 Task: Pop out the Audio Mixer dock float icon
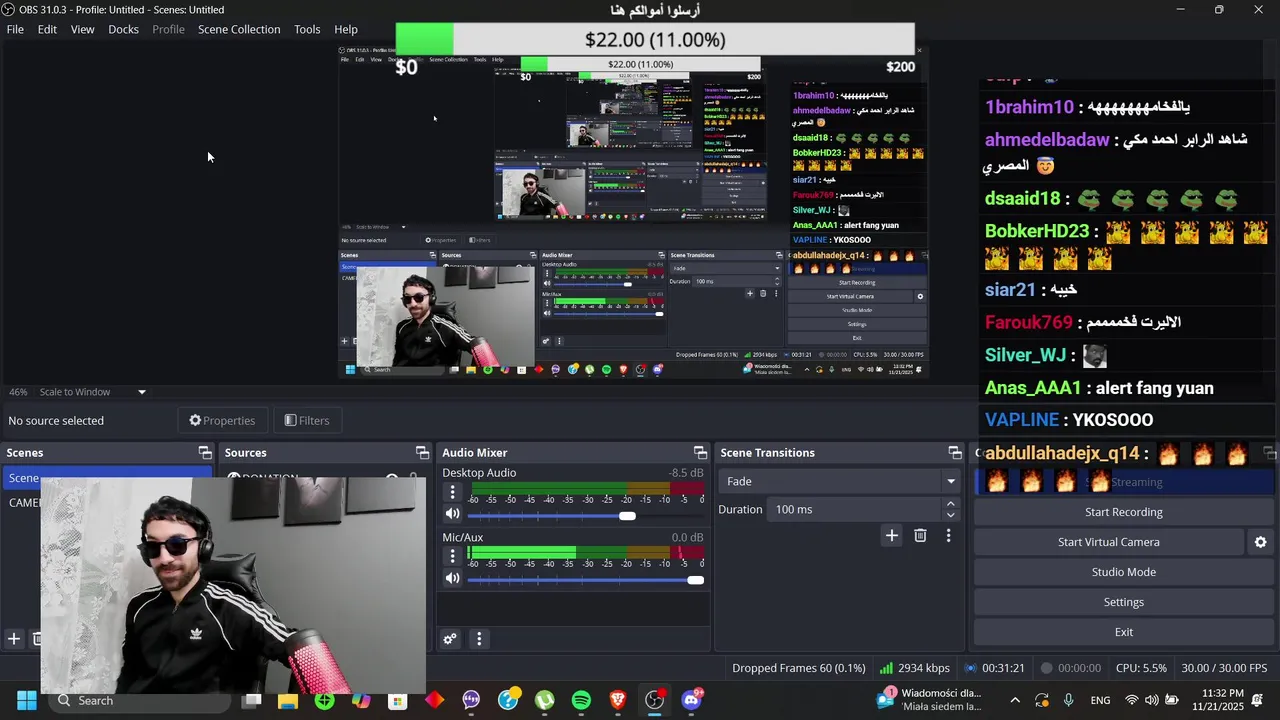pyautogui.click(x=700, y=453)
